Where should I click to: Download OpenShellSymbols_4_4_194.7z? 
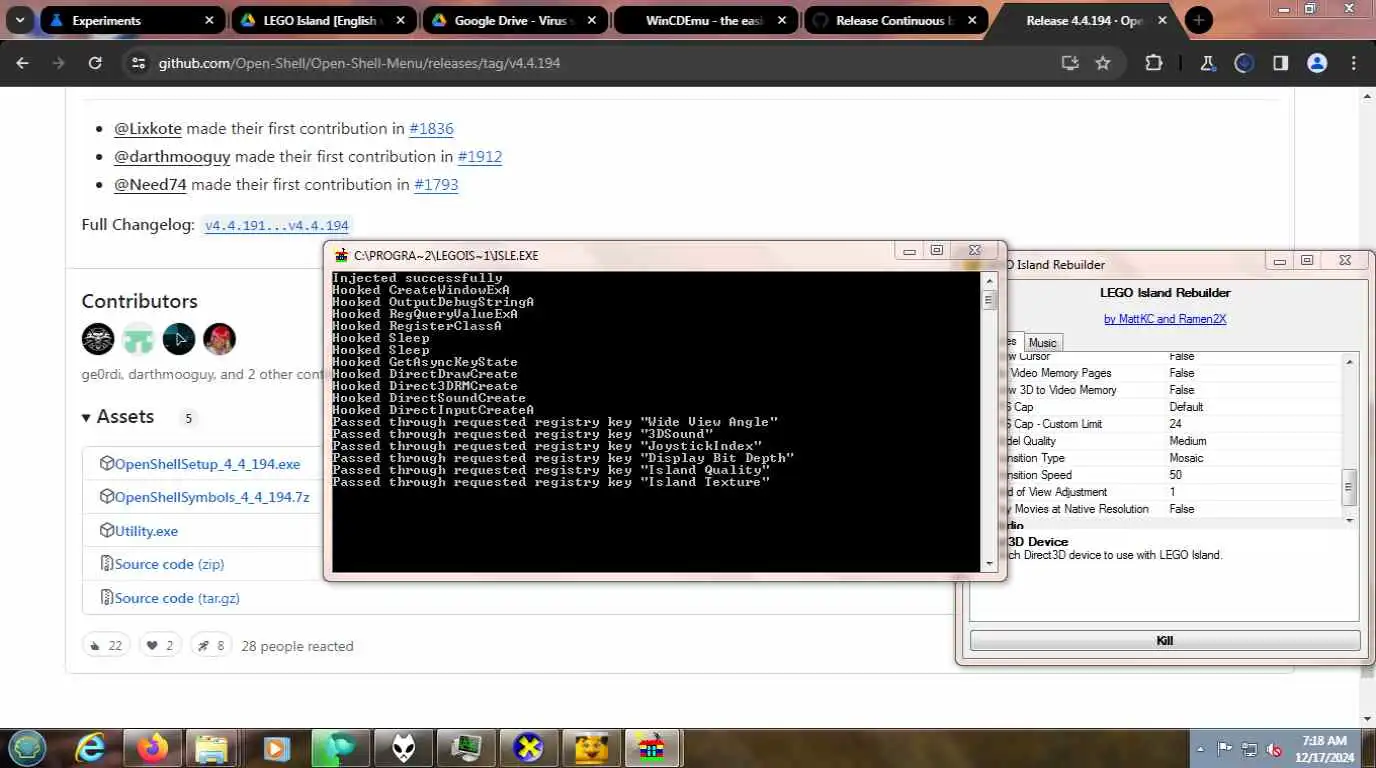click(x=212, y=497)
